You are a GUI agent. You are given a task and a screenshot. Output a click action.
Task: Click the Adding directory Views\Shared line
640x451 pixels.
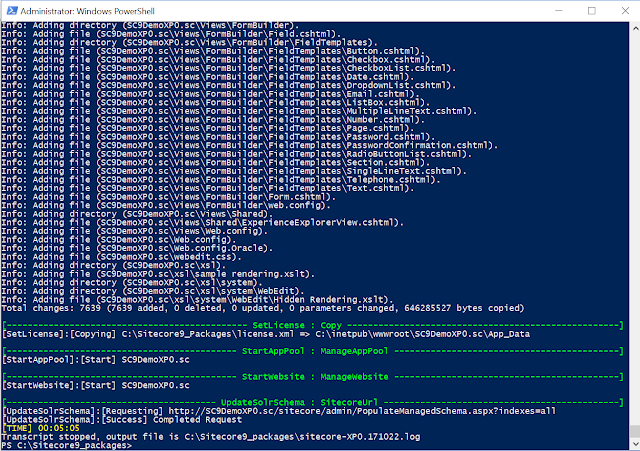point(138,214)
